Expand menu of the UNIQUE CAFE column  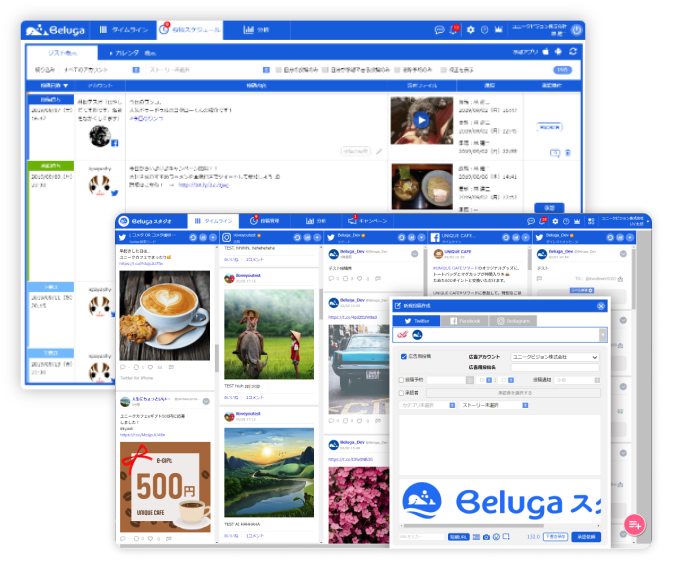point(526,237)
